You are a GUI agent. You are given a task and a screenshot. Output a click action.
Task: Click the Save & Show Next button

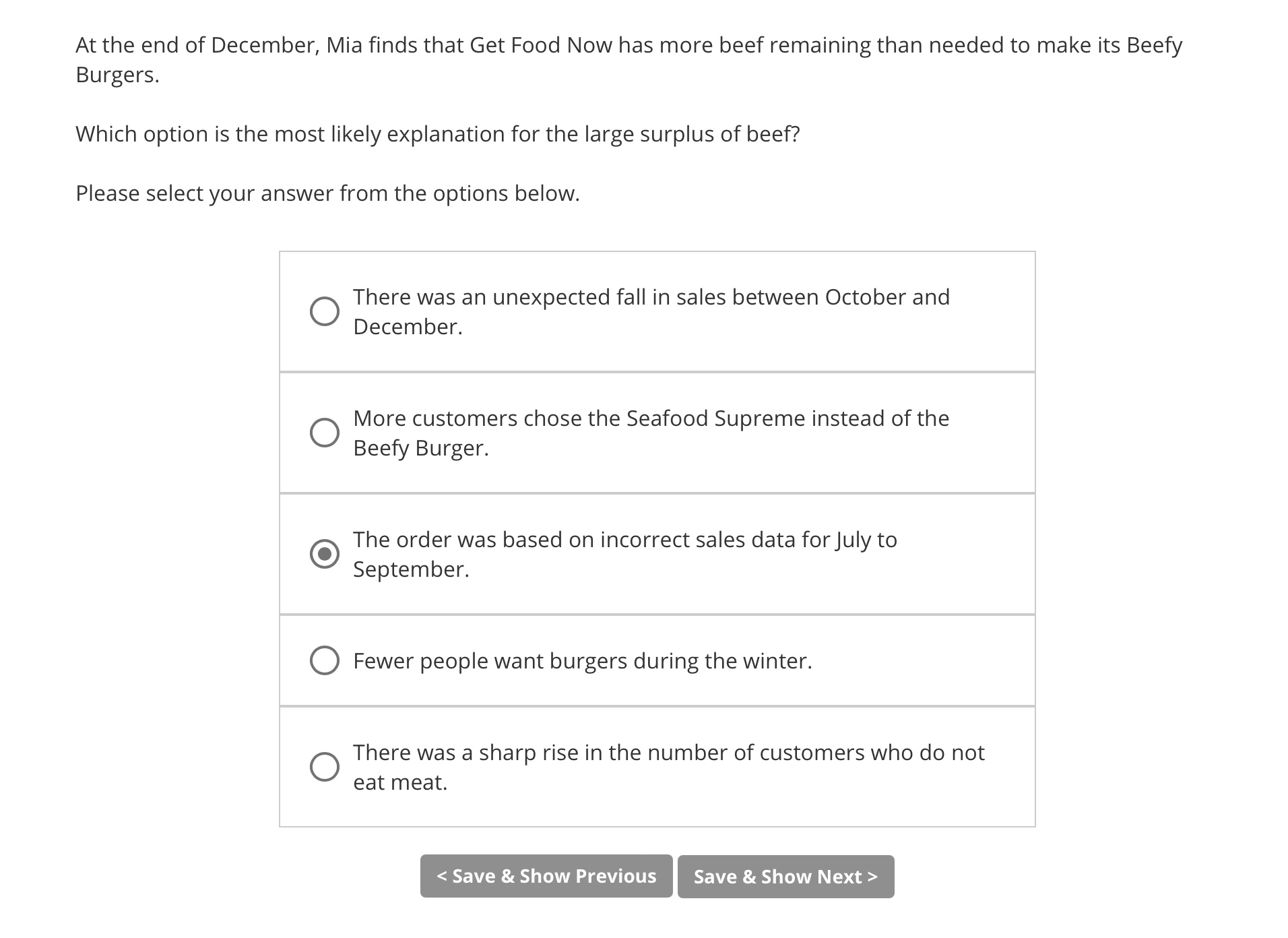(785, 876)
